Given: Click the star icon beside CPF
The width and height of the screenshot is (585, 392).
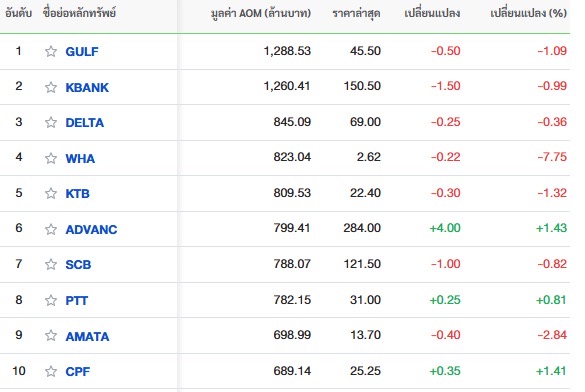Looking at the screenshot, I should (51, 371).
